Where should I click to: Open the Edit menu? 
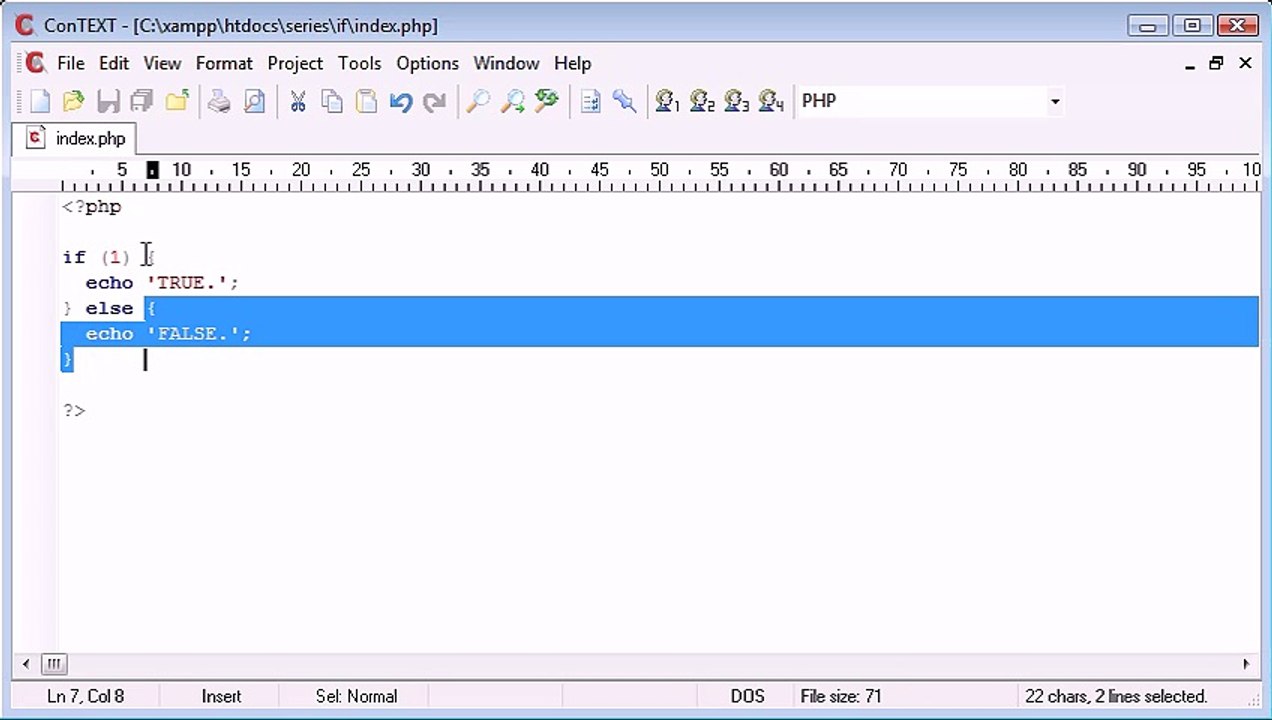click(113, 63)
